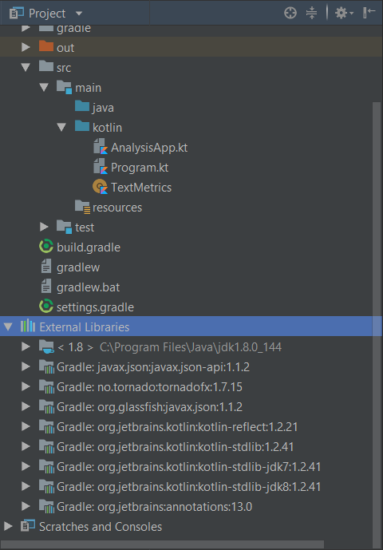Click the Scratches and Consoles icon
Screen dimensions: 383x550
pos(28,526)
